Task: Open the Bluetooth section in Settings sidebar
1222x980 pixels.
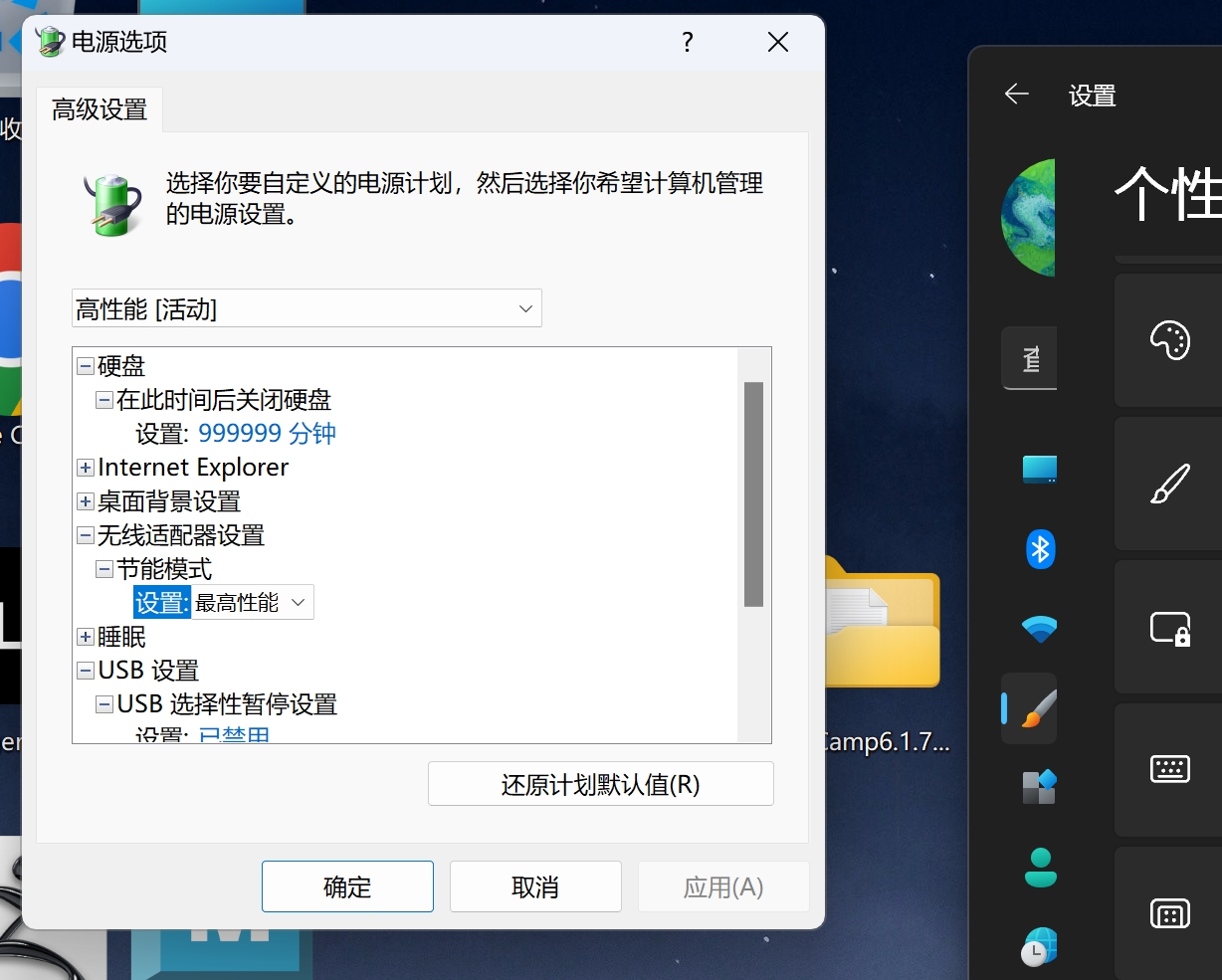Action: pos(1040,549)
